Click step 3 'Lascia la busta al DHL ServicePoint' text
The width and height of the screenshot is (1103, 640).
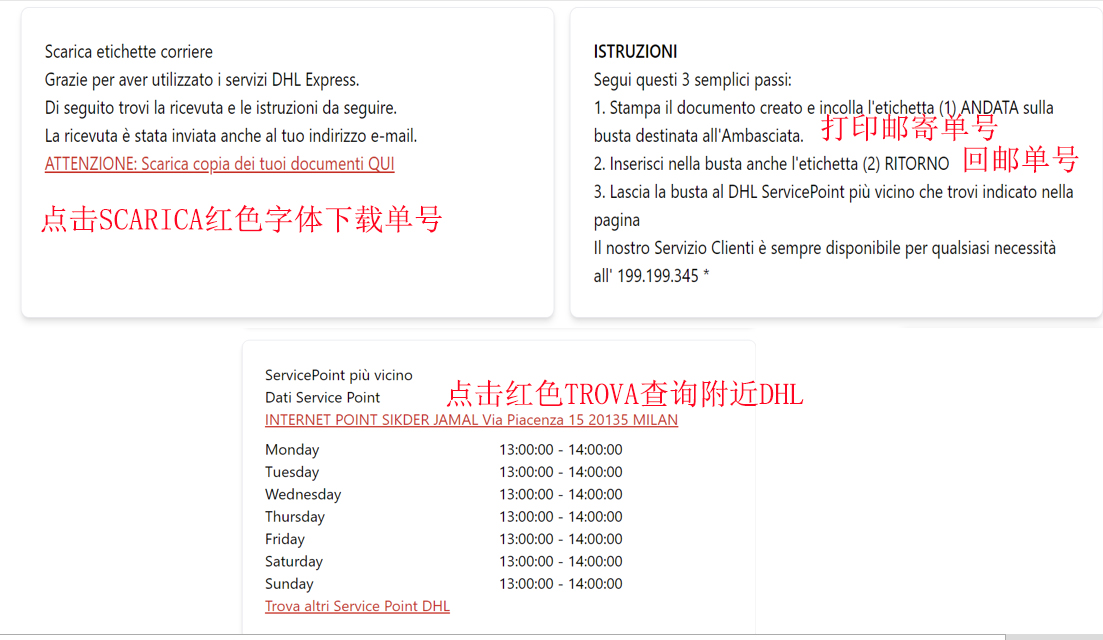[834, 205]
